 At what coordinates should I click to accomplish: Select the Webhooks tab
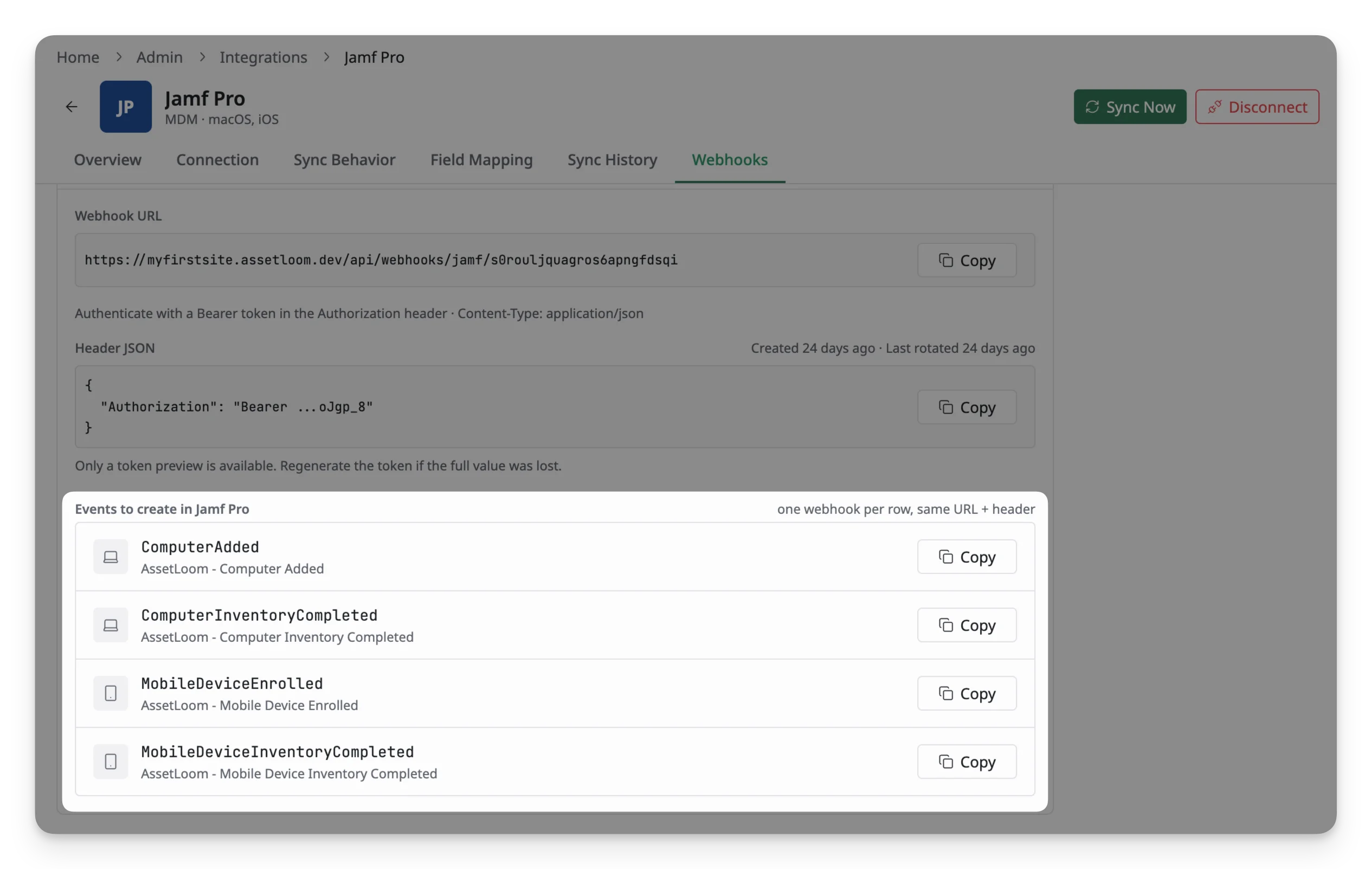coord(729,159)
